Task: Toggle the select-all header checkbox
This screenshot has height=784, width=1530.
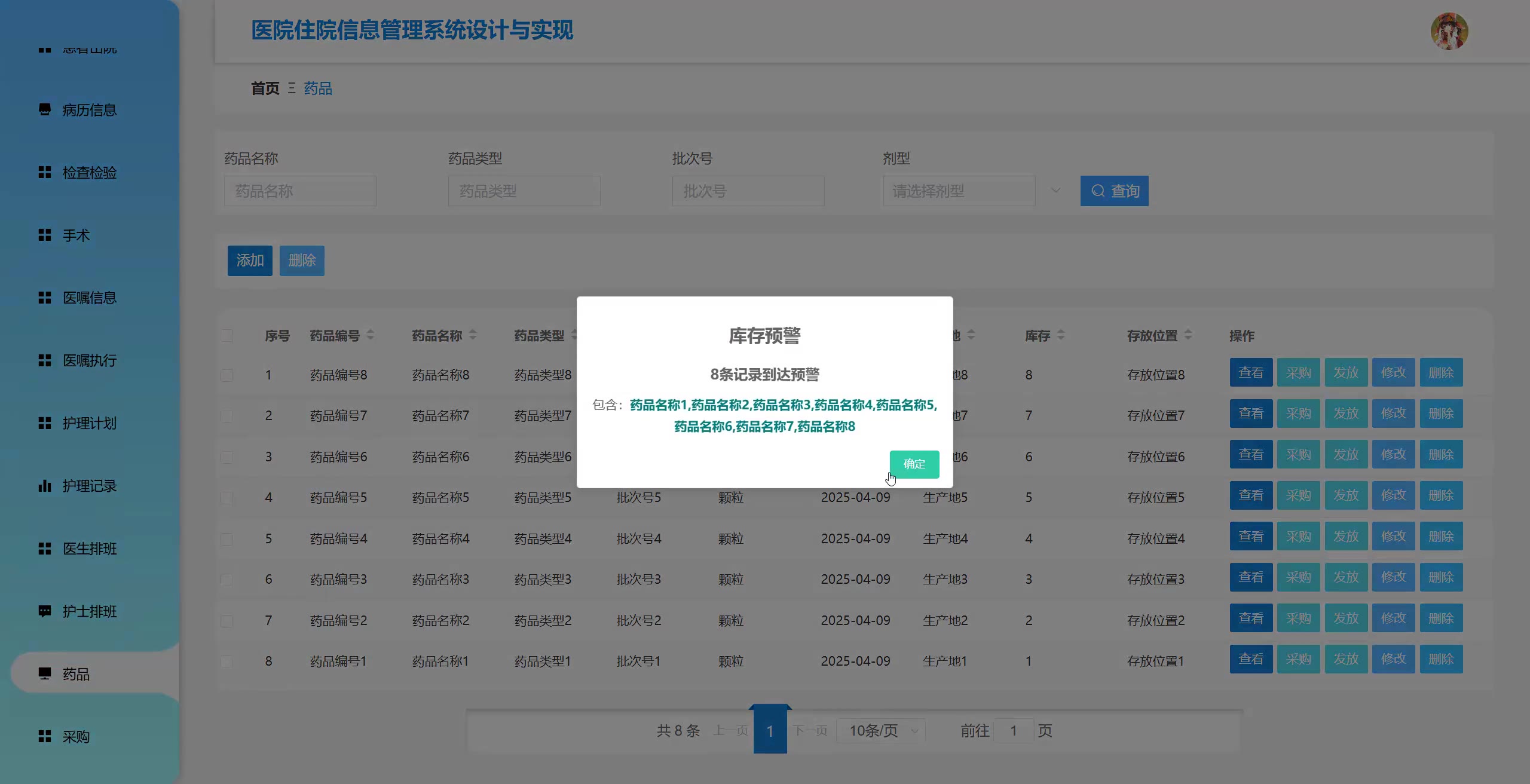Action: pyautogui.click(x=227, y=336)
